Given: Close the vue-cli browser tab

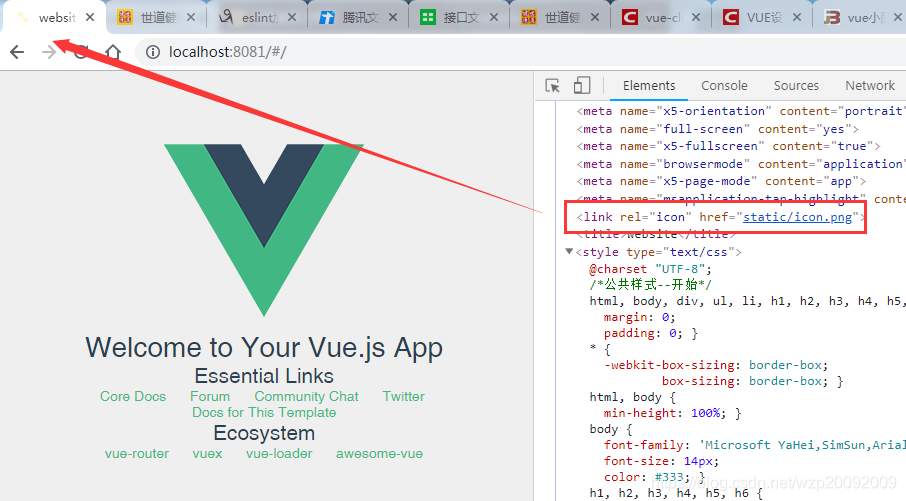Looking at the screenshot, I should [696, 17].
